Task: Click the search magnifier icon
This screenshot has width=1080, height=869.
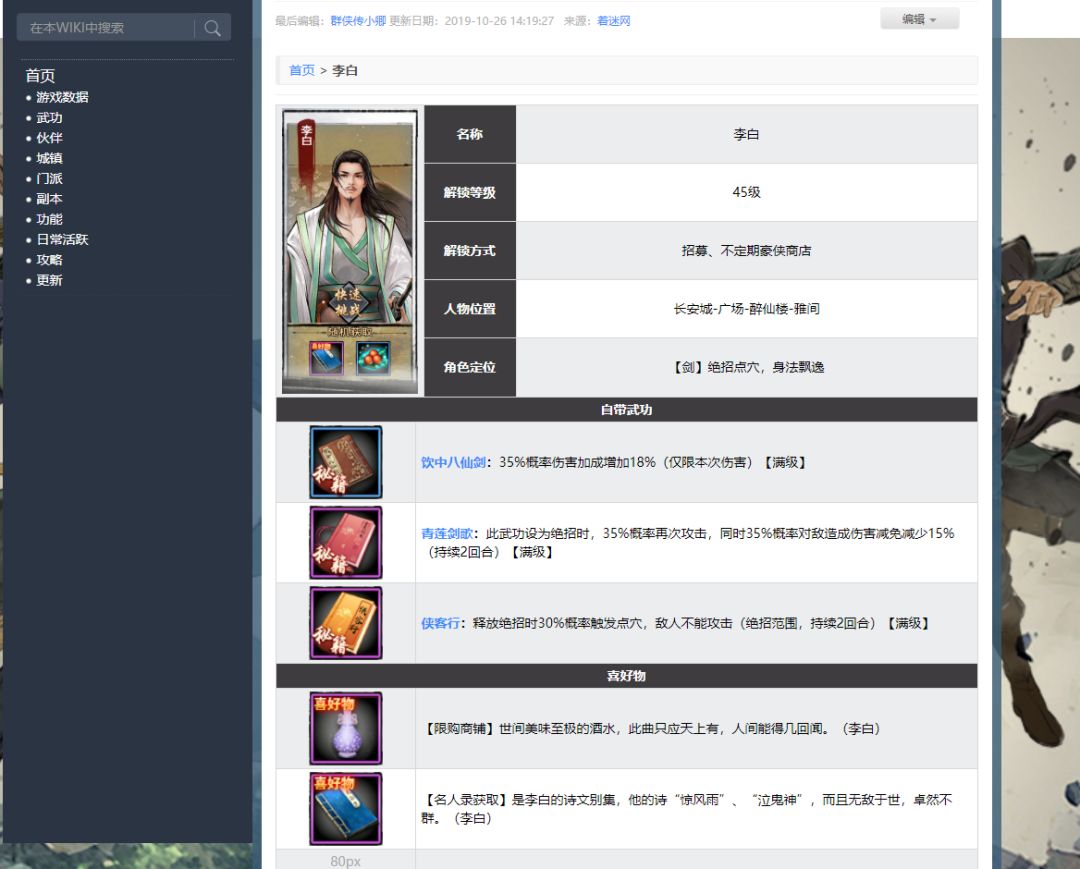Action: click(x=212, y=28)
